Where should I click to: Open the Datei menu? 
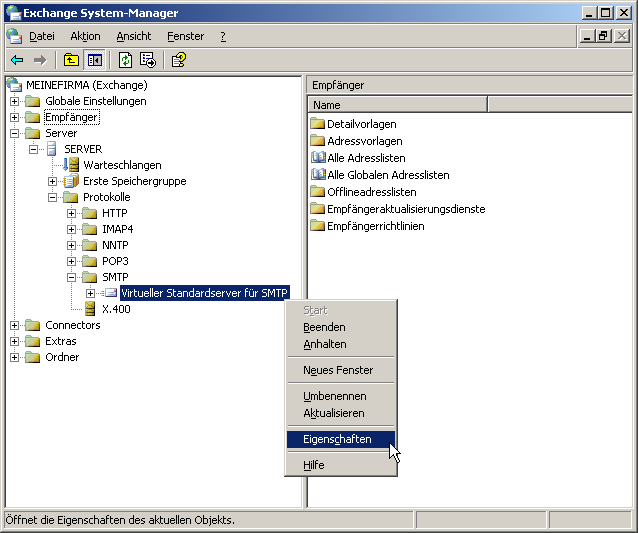42,36
